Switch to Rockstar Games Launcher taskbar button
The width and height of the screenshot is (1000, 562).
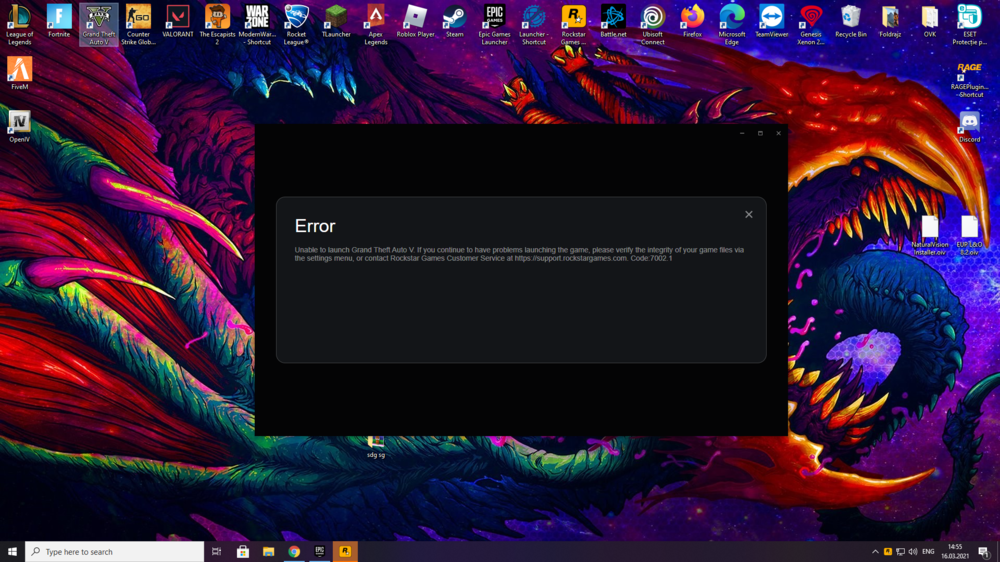click(345, 551)
